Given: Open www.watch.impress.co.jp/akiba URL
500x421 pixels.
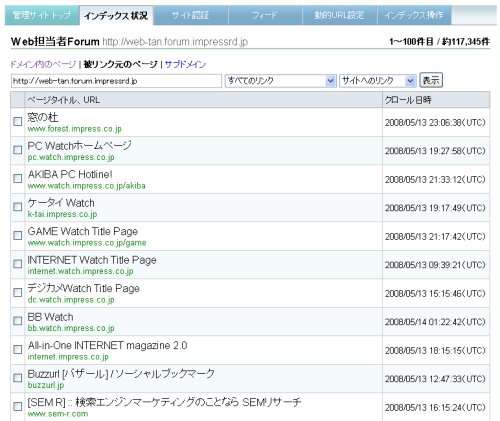Looking at the screenshot, I should coord(87,186).
